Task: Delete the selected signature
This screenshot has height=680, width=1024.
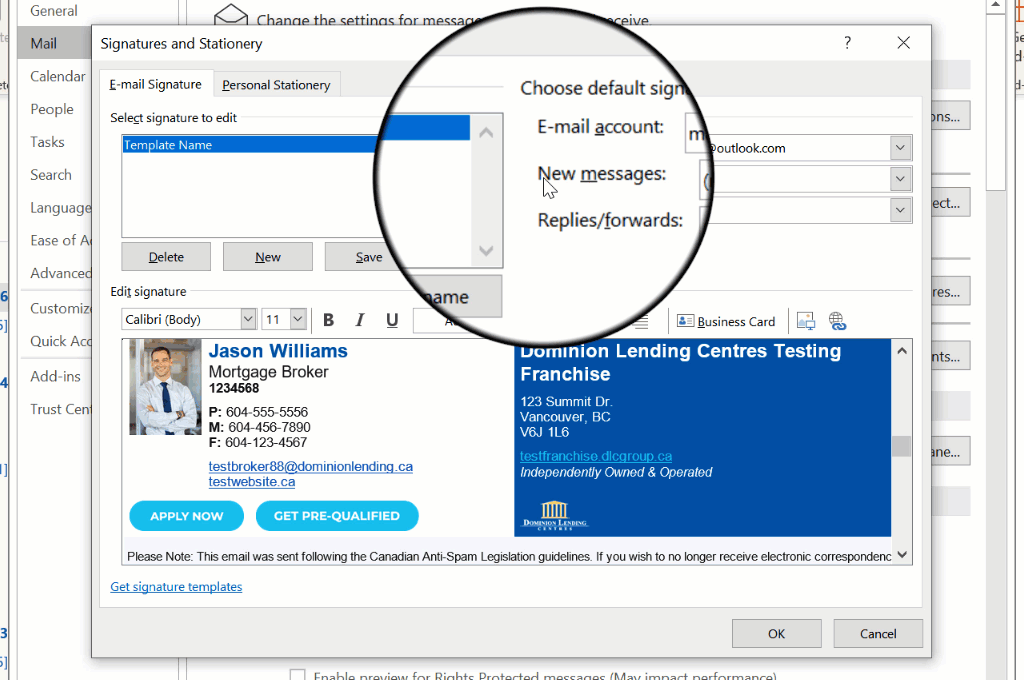Action: click(x=166, y=257)
